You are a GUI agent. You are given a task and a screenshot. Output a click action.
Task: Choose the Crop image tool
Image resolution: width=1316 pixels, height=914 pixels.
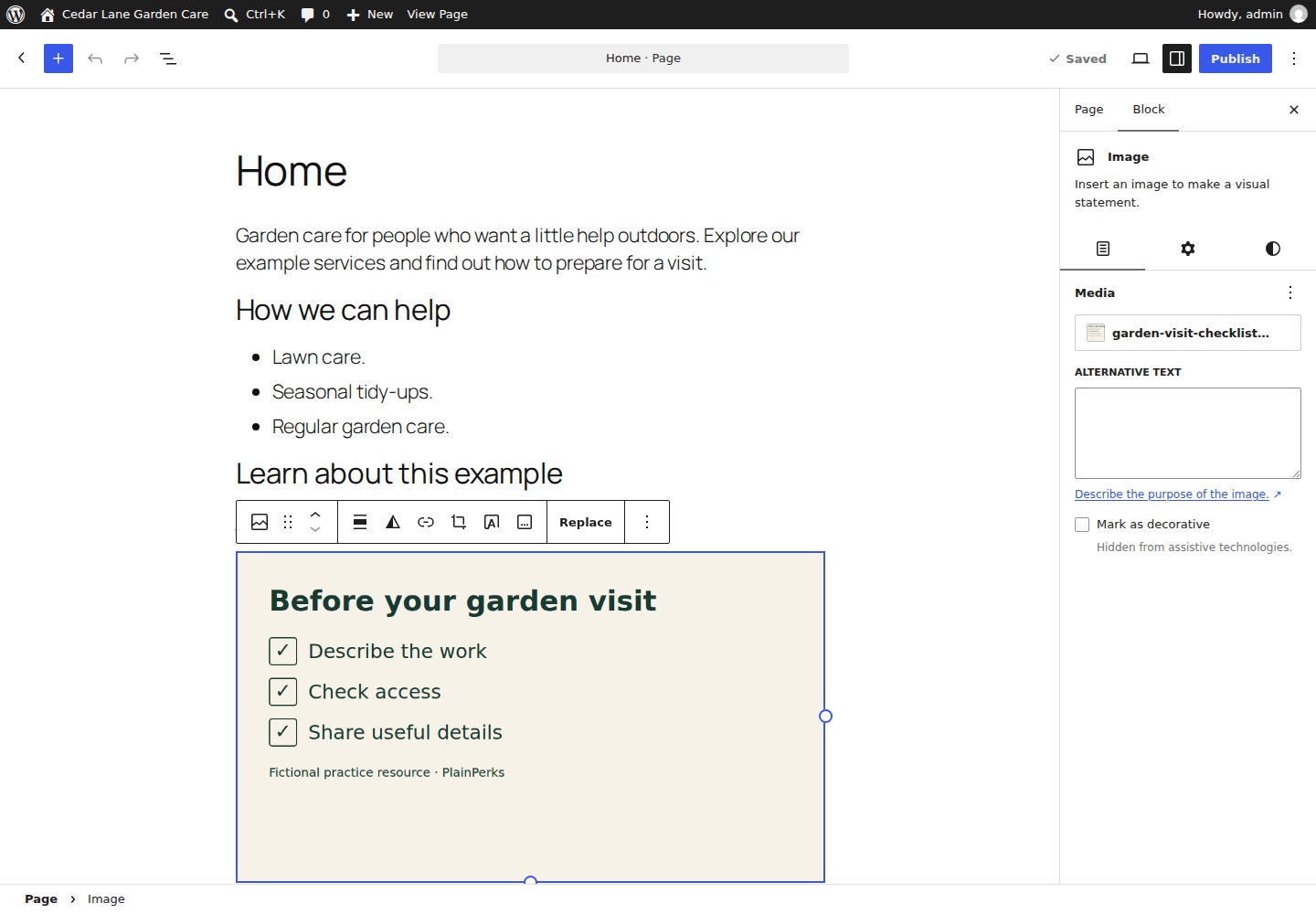click(459, 523)
